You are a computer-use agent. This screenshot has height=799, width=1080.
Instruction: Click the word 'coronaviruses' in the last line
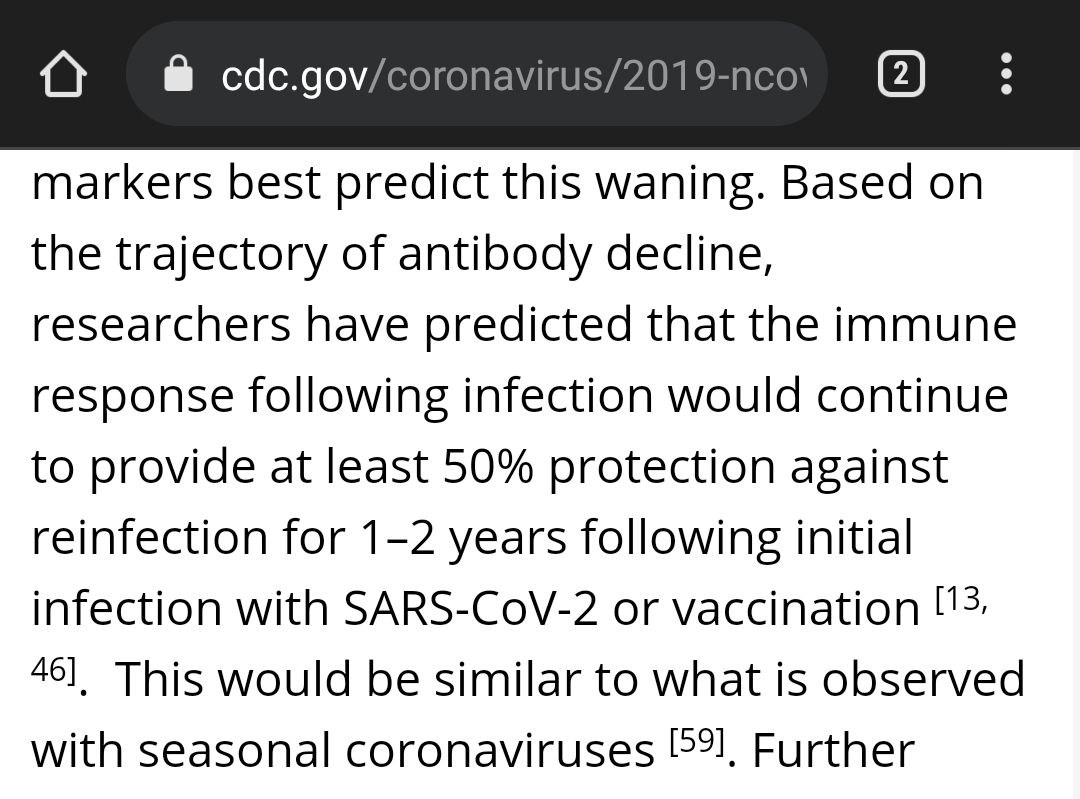[x=499, y=750]
